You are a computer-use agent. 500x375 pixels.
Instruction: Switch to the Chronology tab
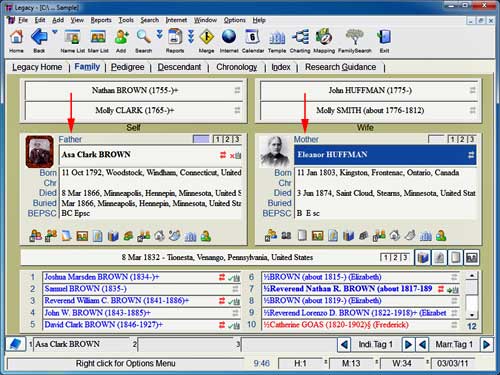pos(237,67)
